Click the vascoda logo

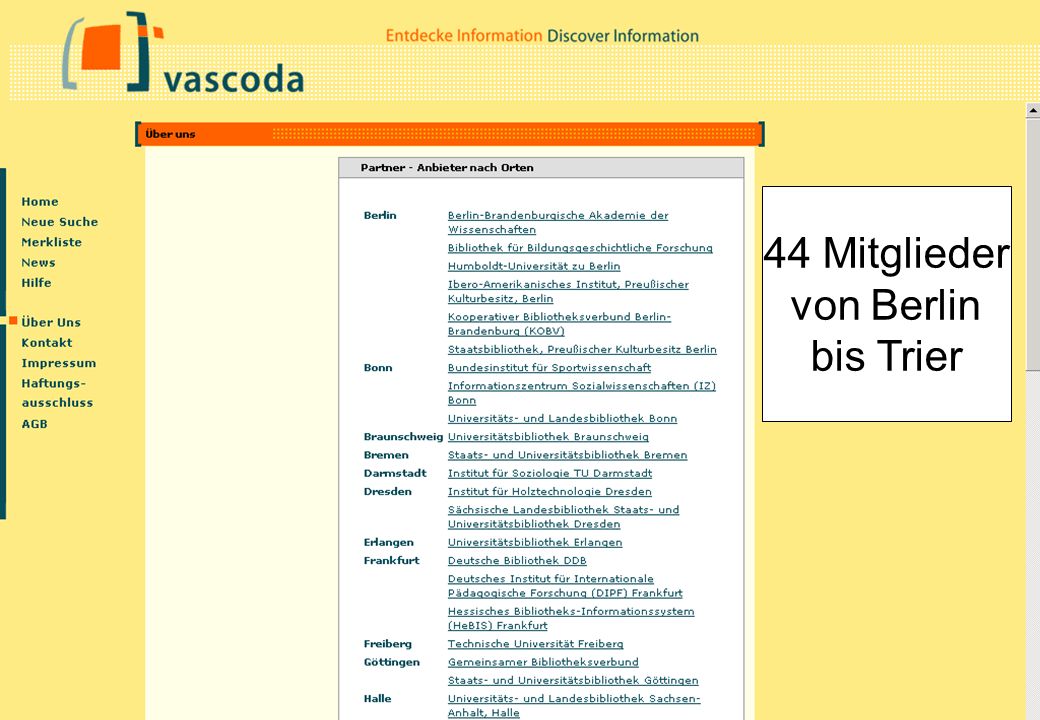coord(183,53)
